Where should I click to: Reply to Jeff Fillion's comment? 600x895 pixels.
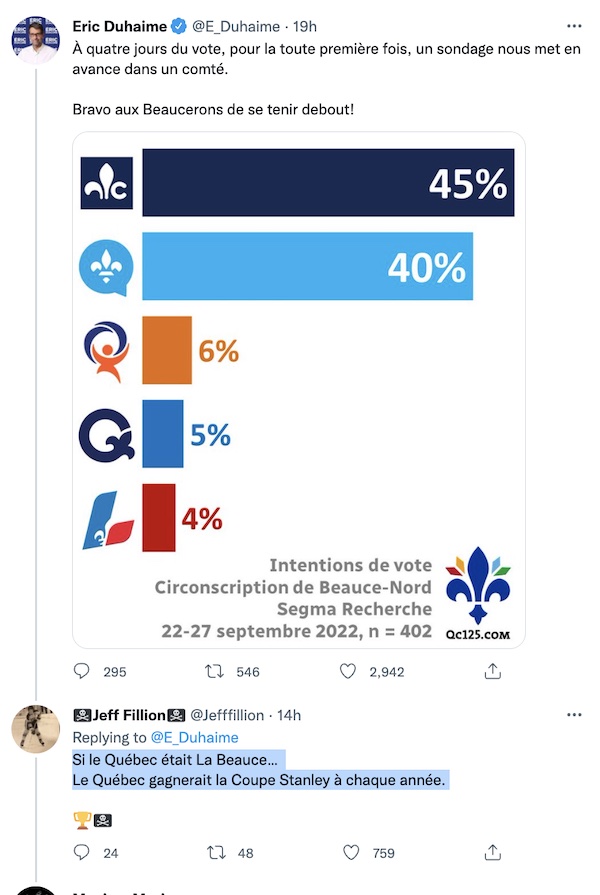82,852
